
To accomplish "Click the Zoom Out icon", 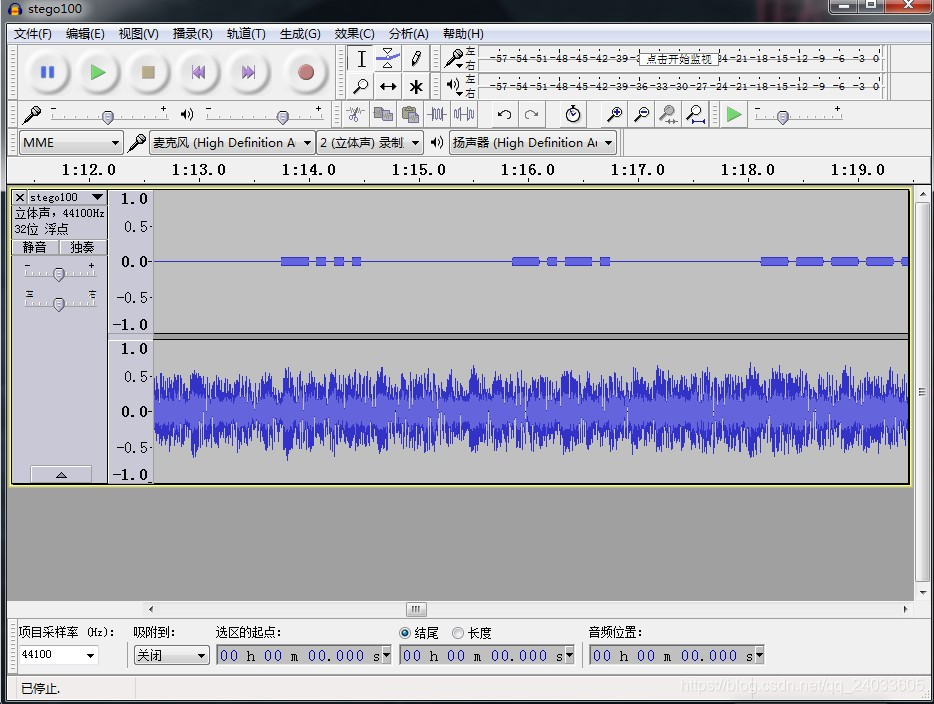I will [x=642, y=114].
